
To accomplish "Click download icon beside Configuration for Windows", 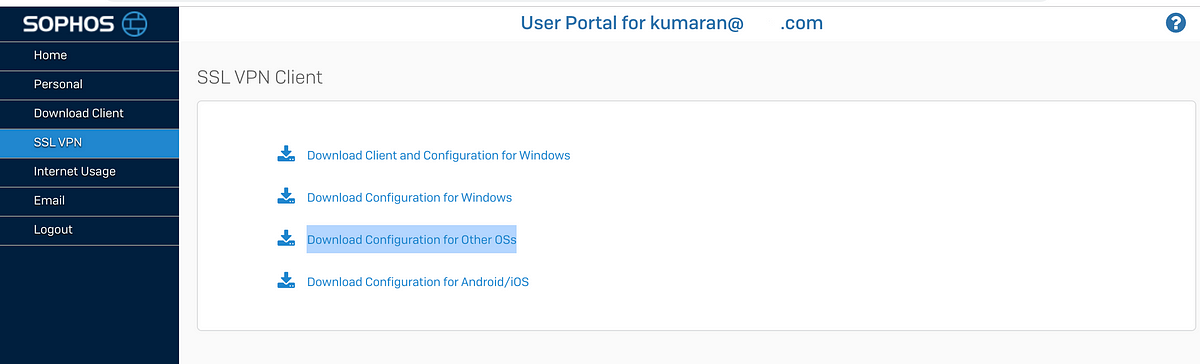I will click(286, 196).
